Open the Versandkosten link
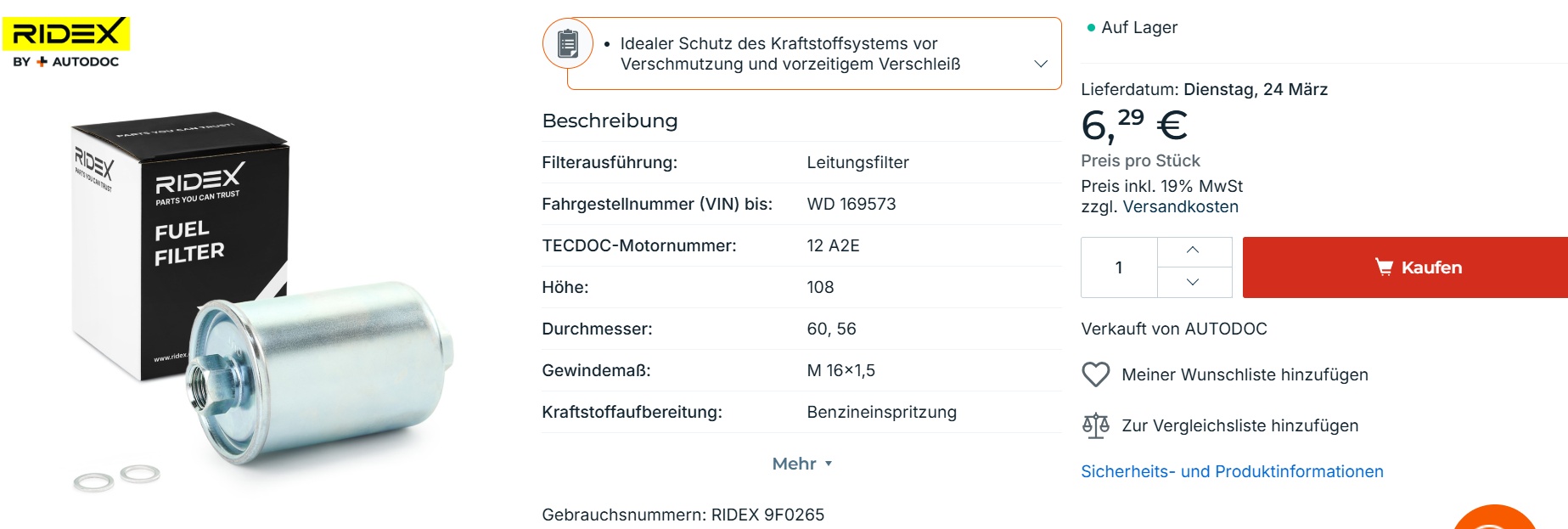Image resolution: width=1568 pixels, height=529 pixels. [x=1181, y=206]
